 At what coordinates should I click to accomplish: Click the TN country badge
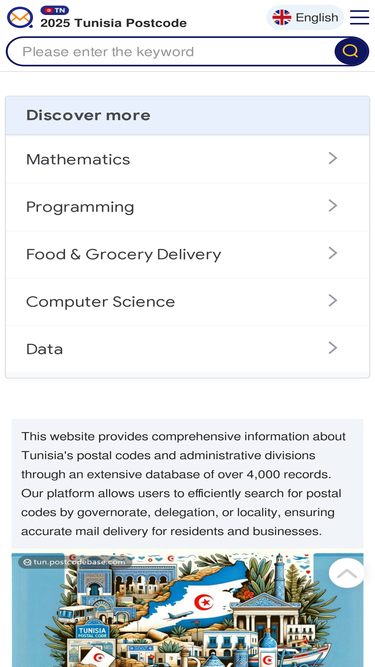click(54, 10)
